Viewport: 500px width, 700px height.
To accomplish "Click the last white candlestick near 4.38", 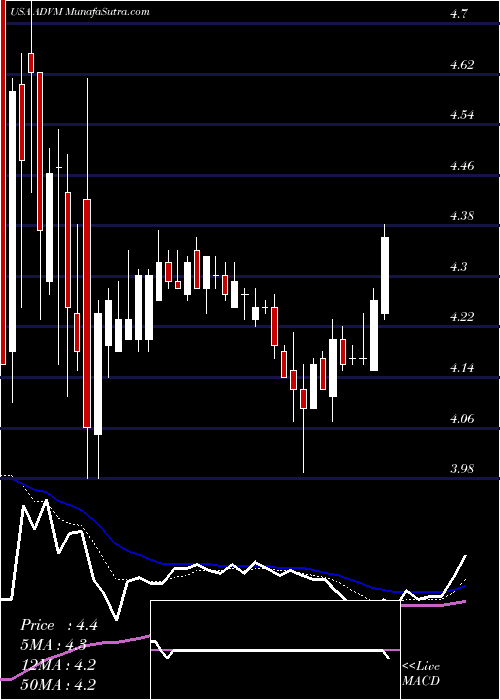I will 385,275.
